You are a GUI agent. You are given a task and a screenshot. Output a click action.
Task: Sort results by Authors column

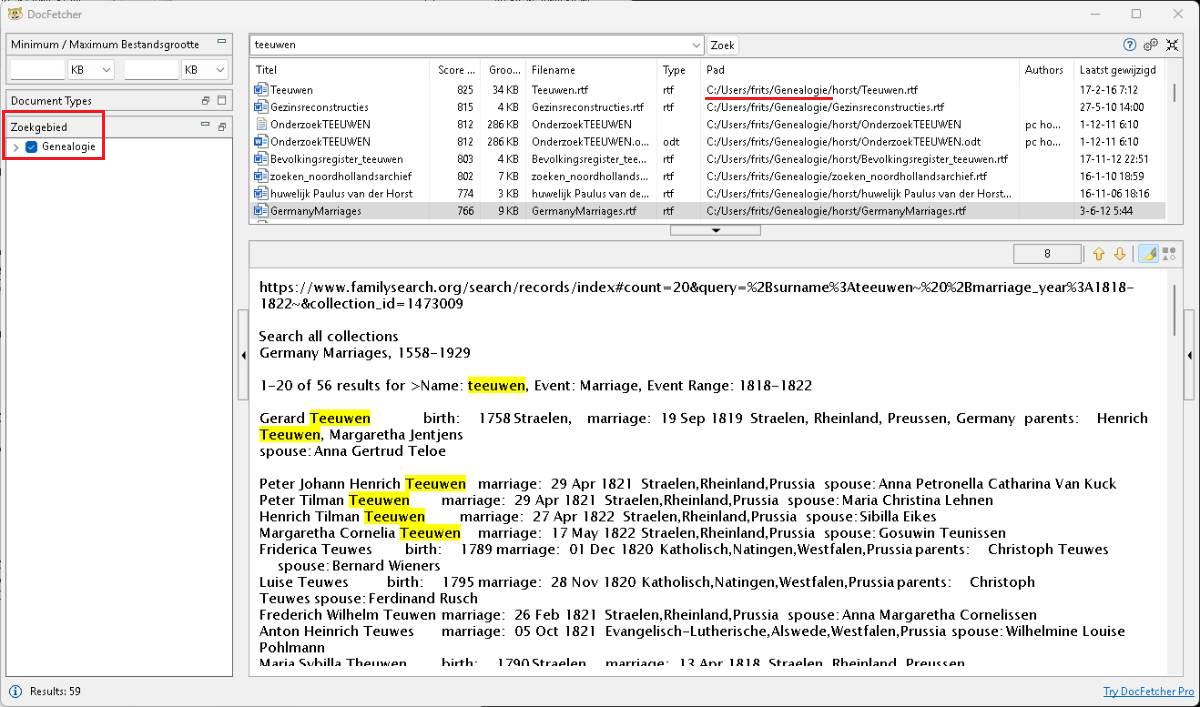click(x=1047, y=70)
